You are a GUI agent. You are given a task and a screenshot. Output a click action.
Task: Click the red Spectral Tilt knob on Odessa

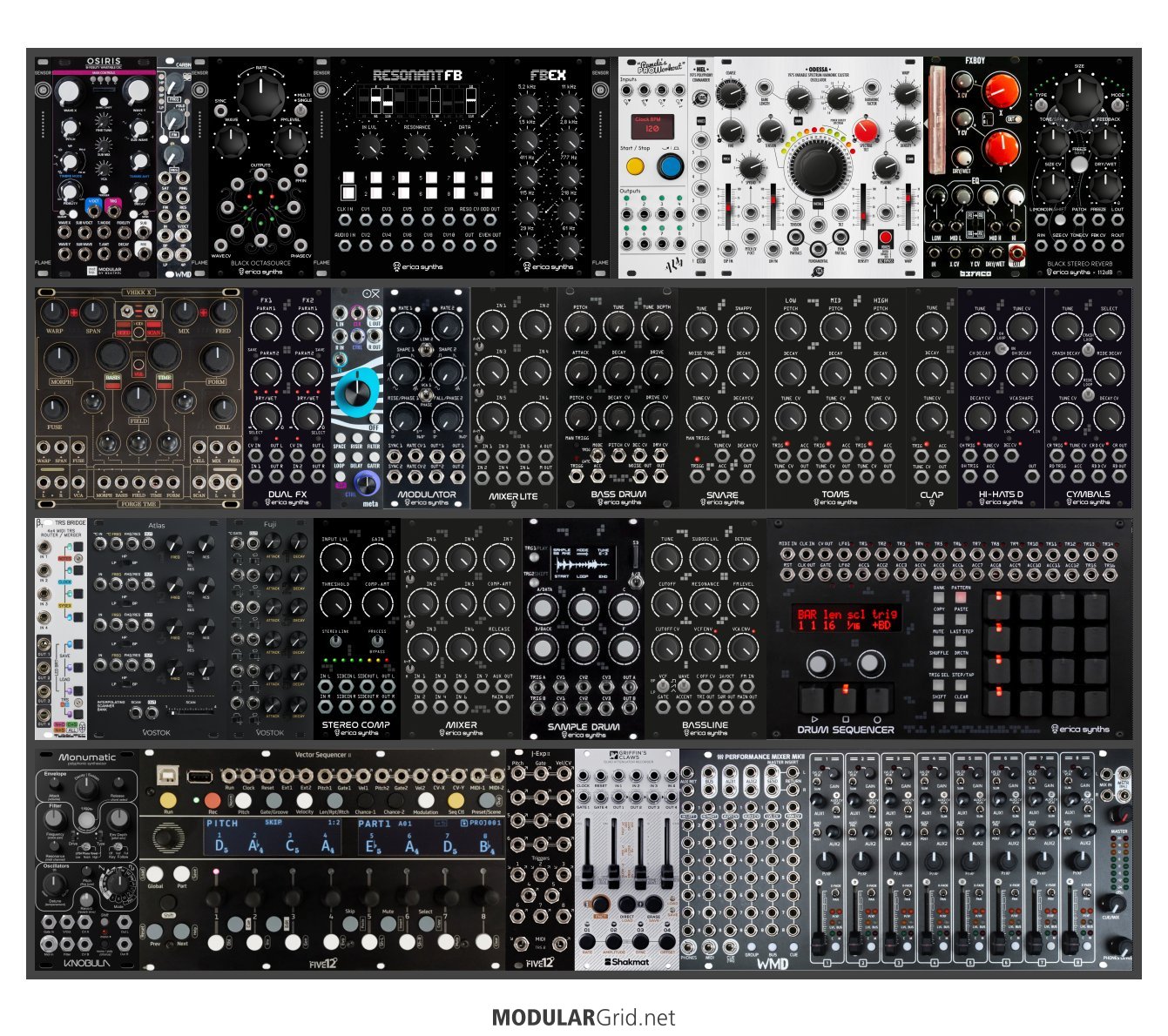tap(865, 132)
